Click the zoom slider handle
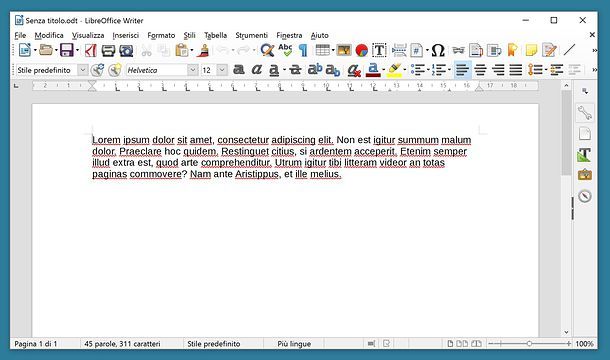Viewport: 610px width, 360px height. [529, 344]
